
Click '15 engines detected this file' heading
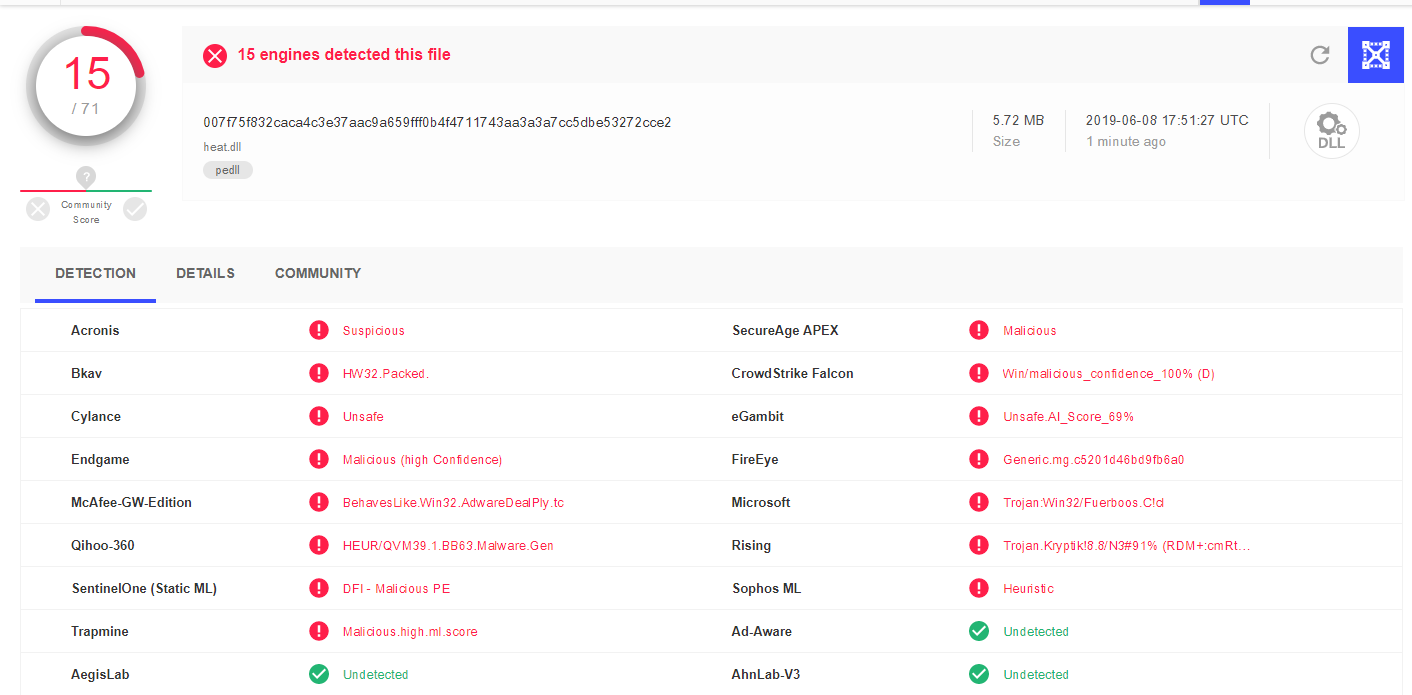pos(344,55)
